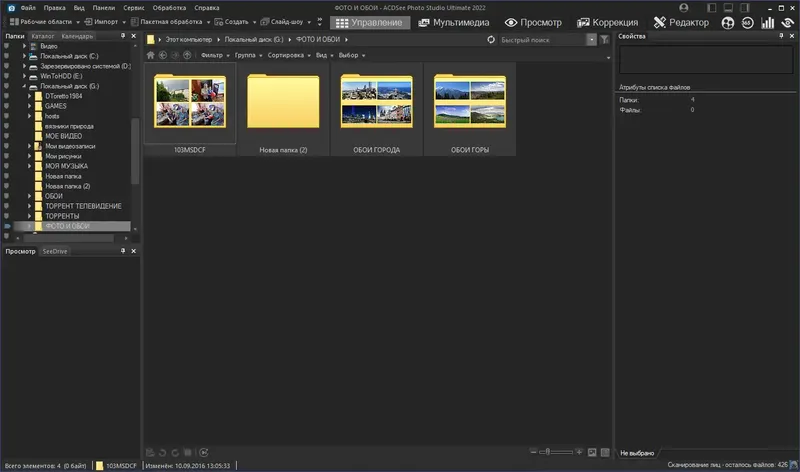Click the Быстрый поиск input field
This screenshot has height=472, width=800.
pos(542,39)
